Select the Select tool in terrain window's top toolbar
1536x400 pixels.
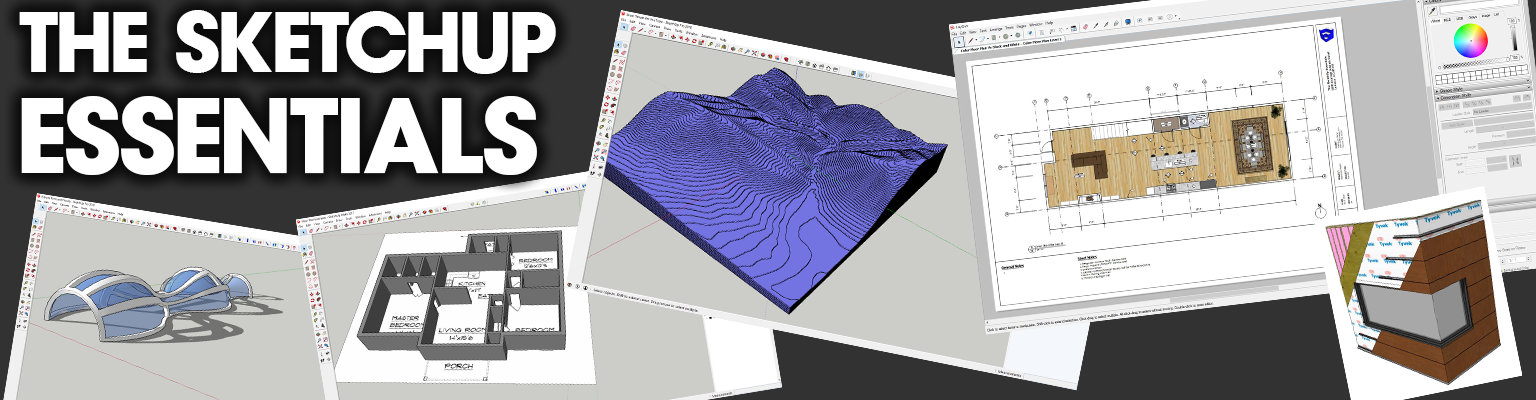click(x=624, y=27)
